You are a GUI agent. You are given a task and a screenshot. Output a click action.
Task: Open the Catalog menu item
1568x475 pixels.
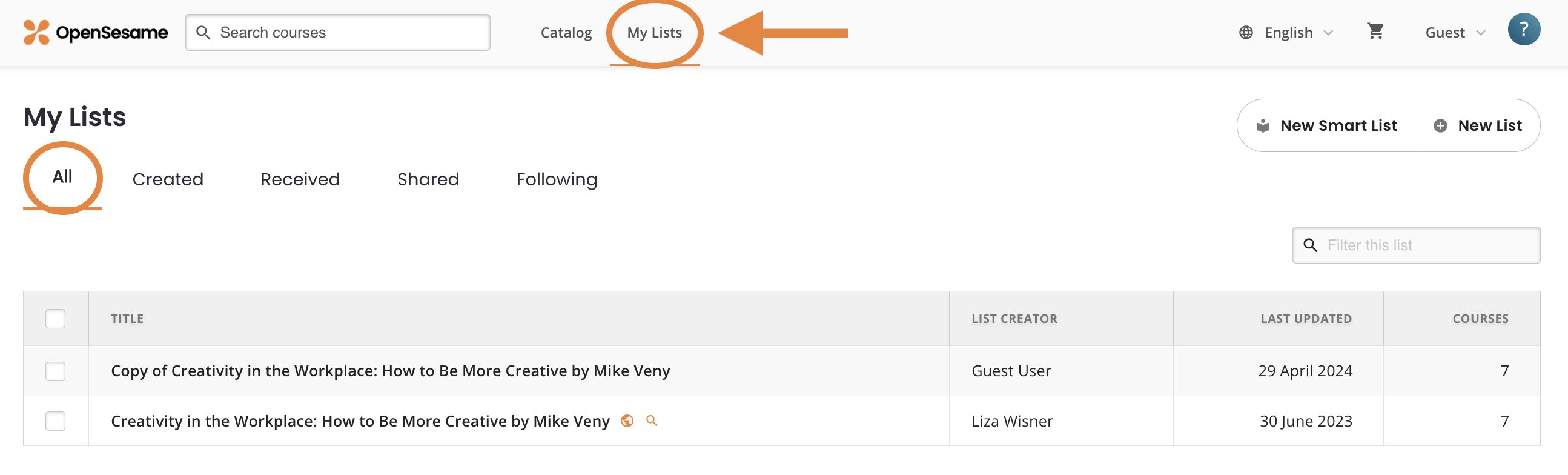[x=566, y=33]
